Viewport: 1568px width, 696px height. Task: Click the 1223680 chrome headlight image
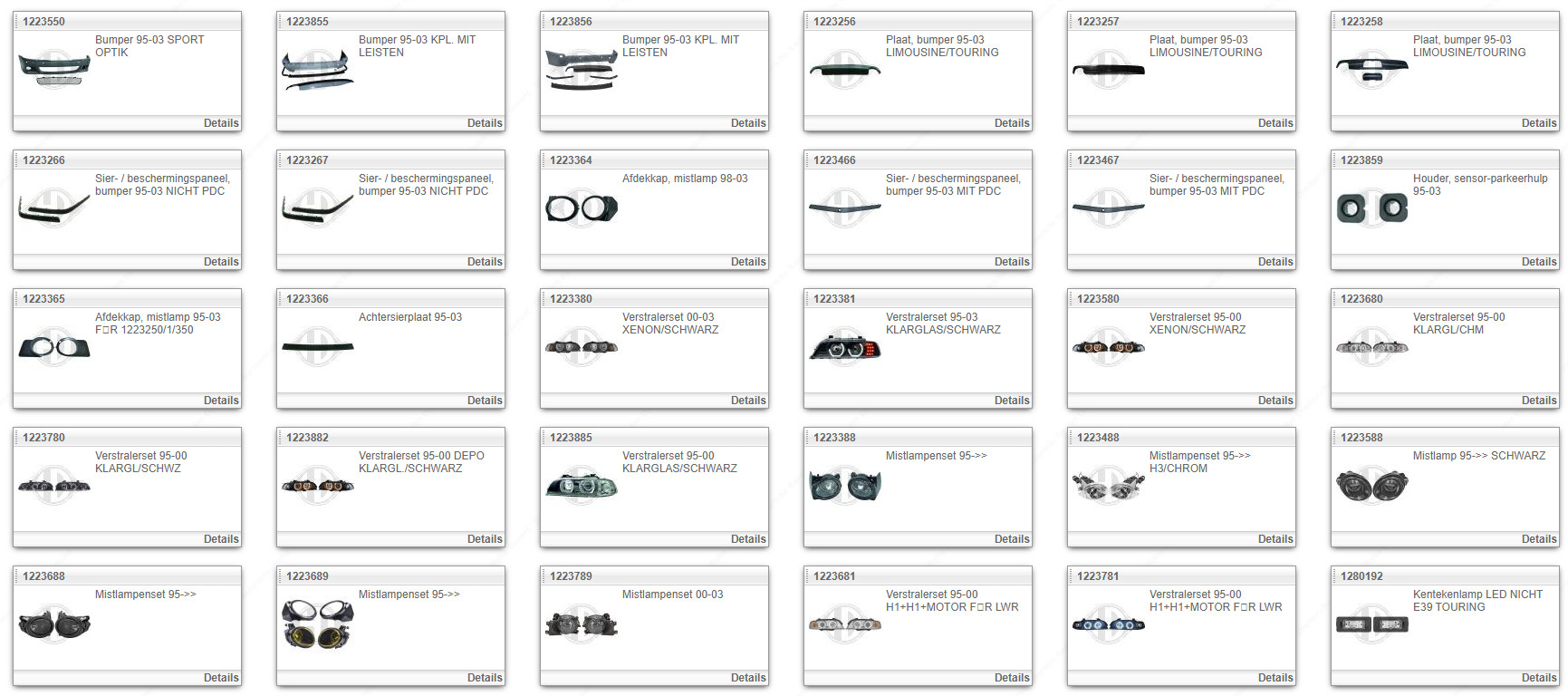(1372, 347)
